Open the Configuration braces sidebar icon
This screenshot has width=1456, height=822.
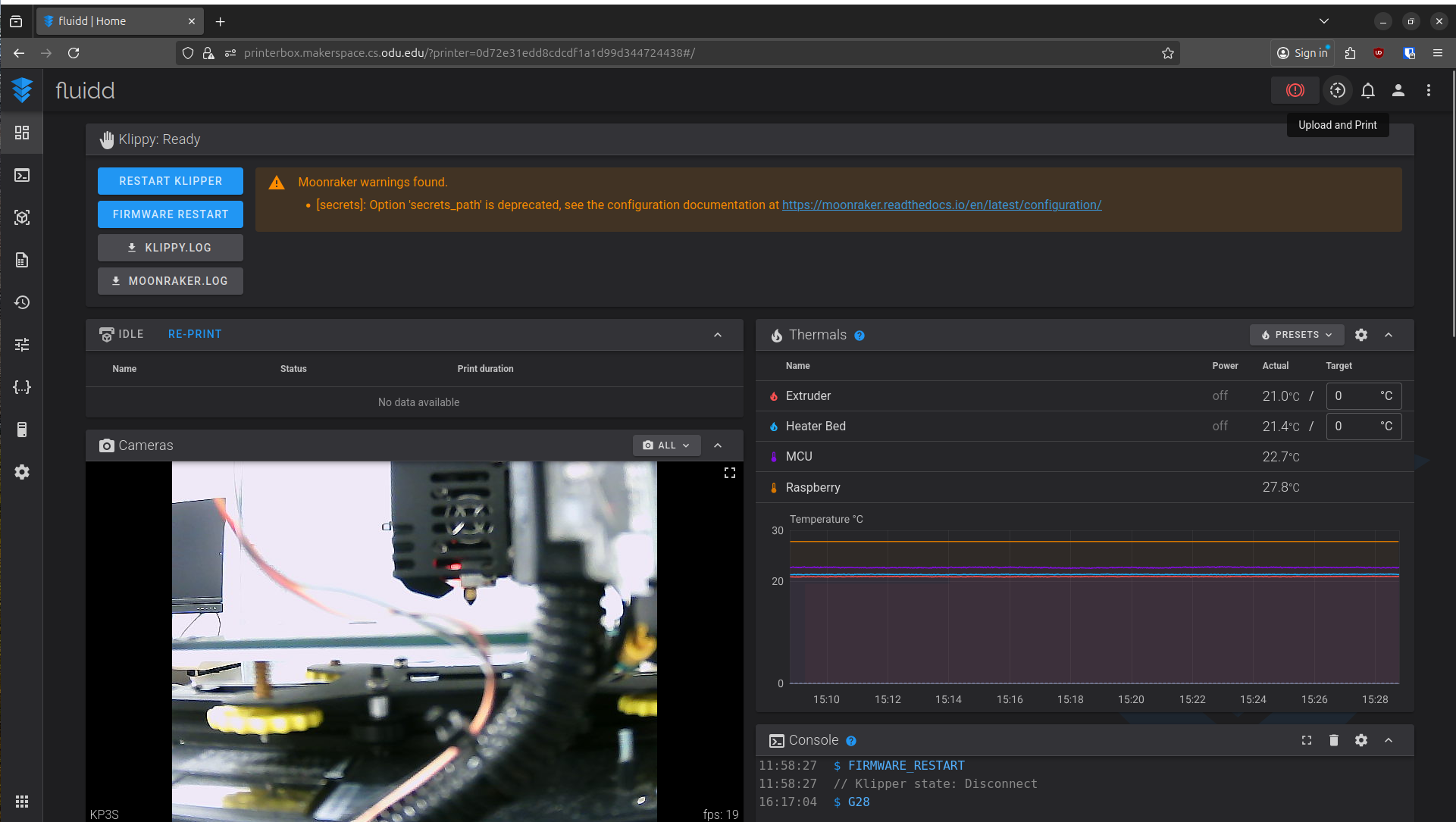22,387
